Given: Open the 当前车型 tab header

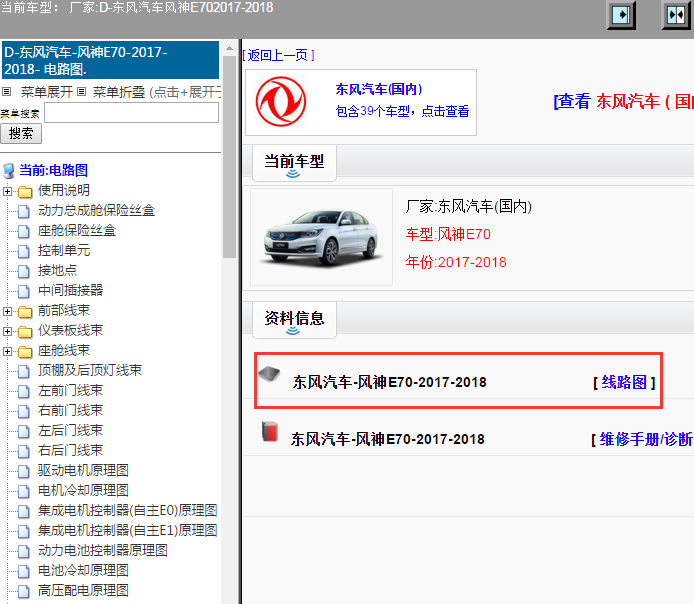Looking at the screenshot, I should (x=294, y=162).
